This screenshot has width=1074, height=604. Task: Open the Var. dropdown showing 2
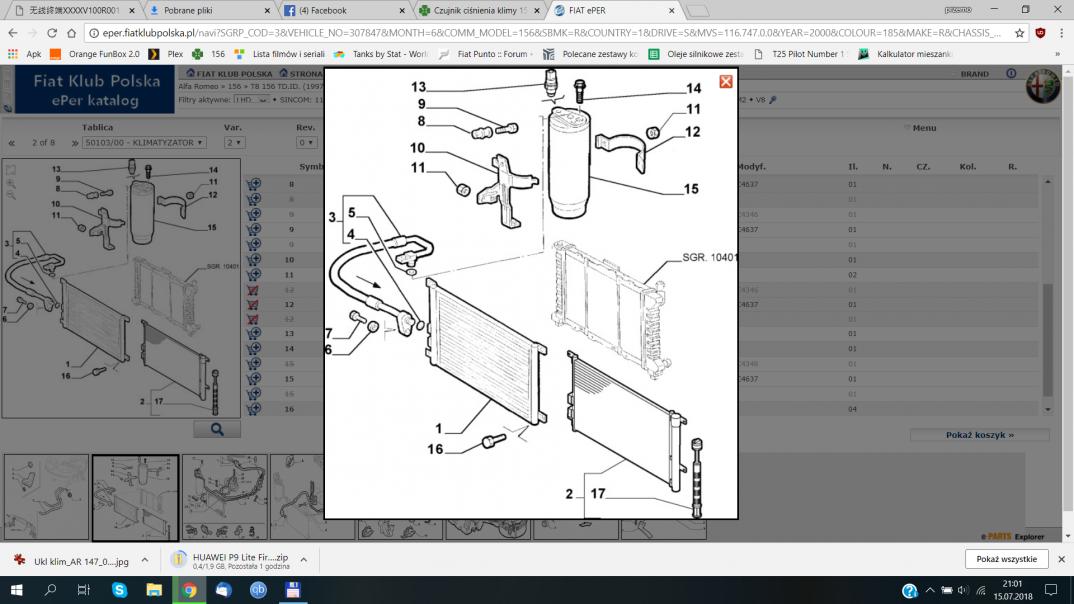pyautogui.click(x=234, y=142)
